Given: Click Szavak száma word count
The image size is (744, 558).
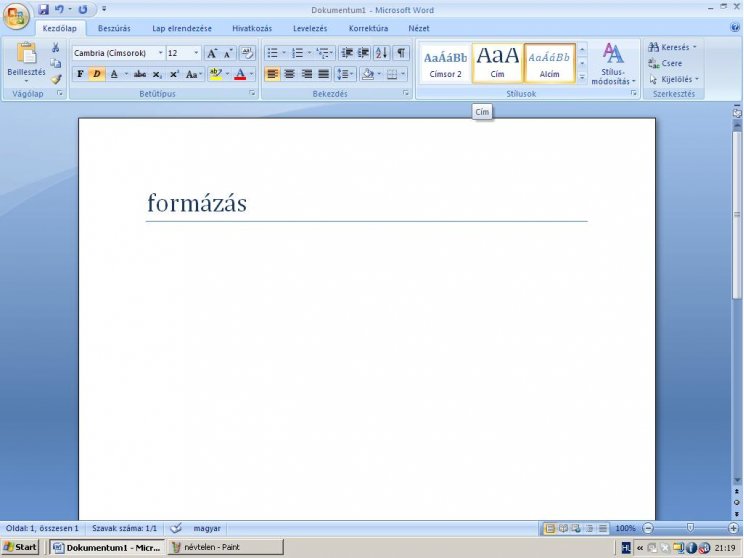Looking at the screenshot, I should coord(124,528).
